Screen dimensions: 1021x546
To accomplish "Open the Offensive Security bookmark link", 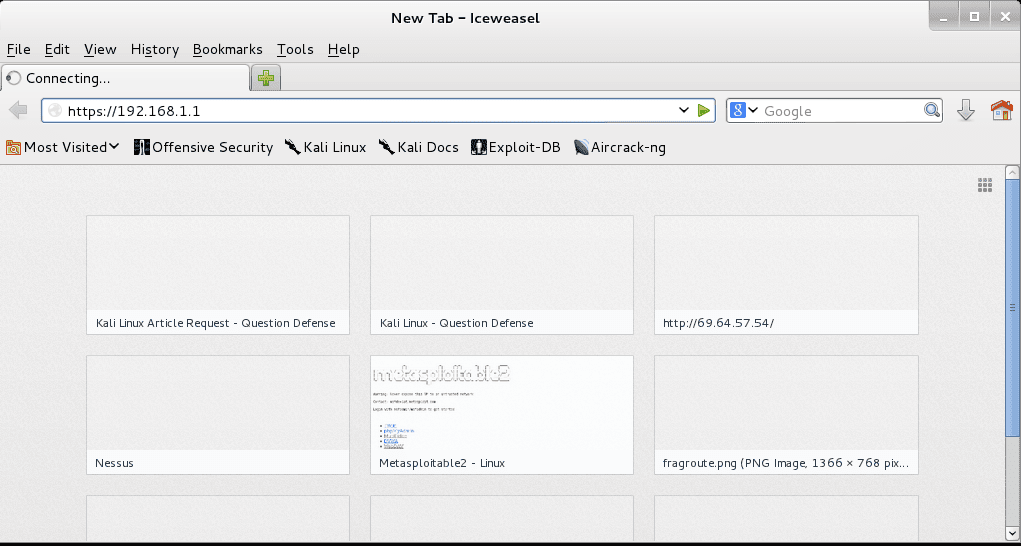I will (203, 147).
